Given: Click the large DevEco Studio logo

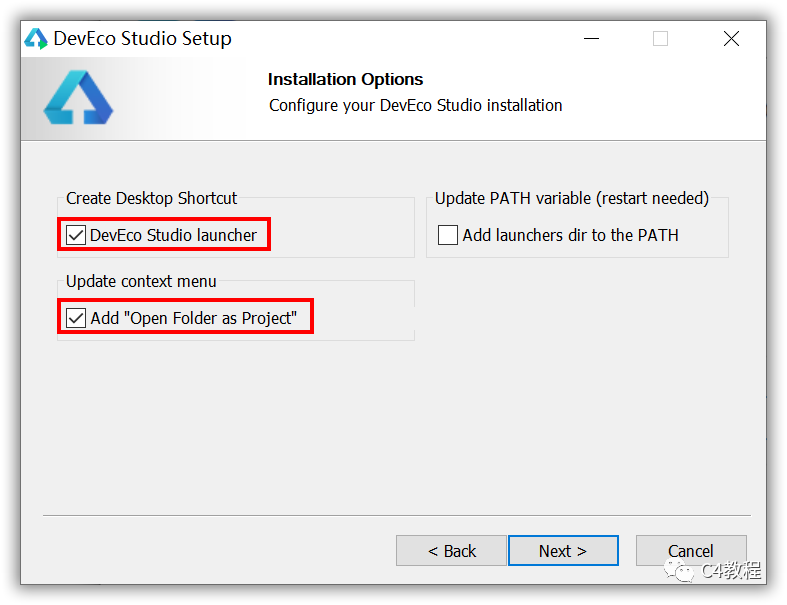Looking at the screenshot, I should [x=78, y=97].
